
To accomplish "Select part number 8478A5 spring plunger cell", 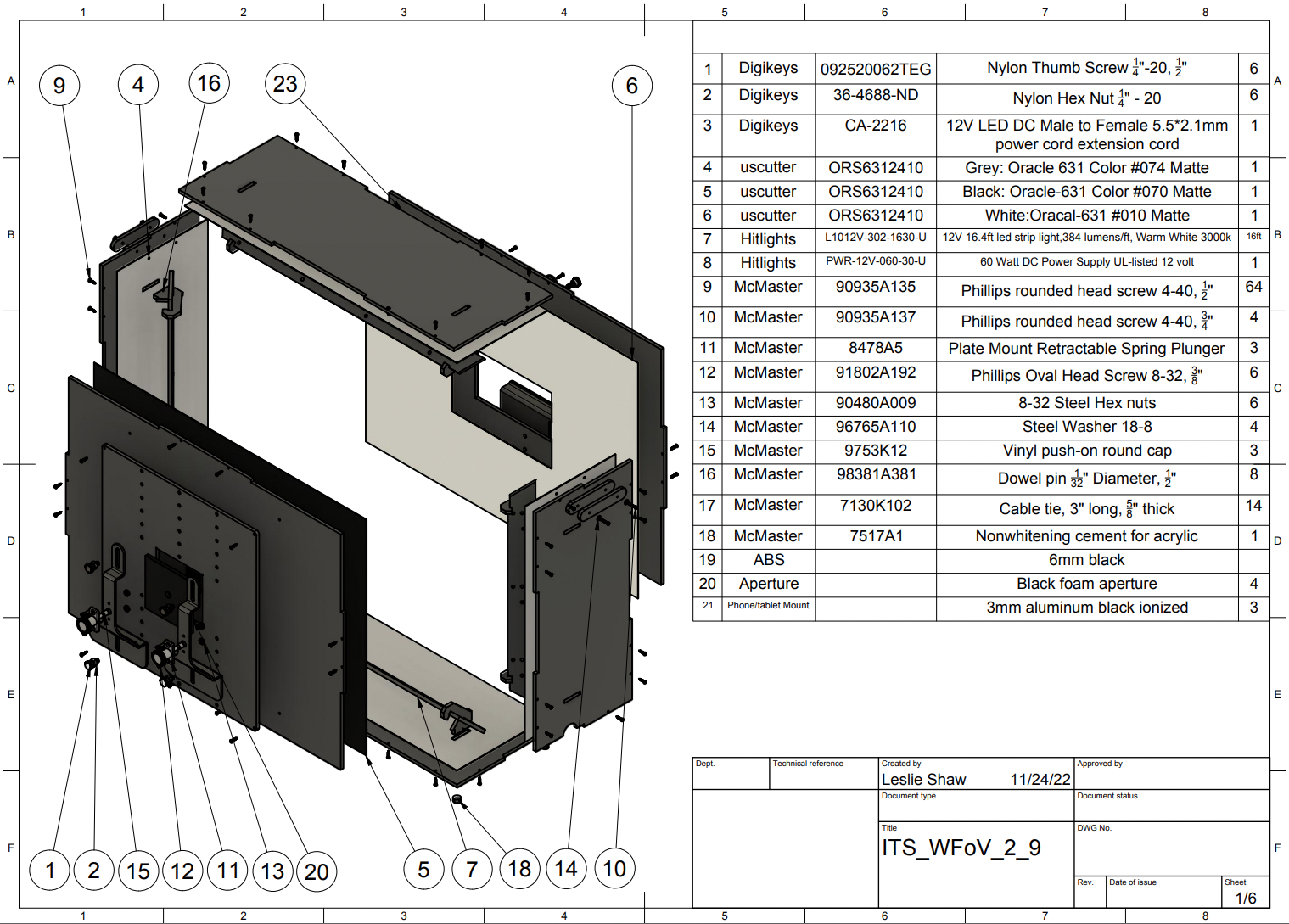I will pos(874,348).
